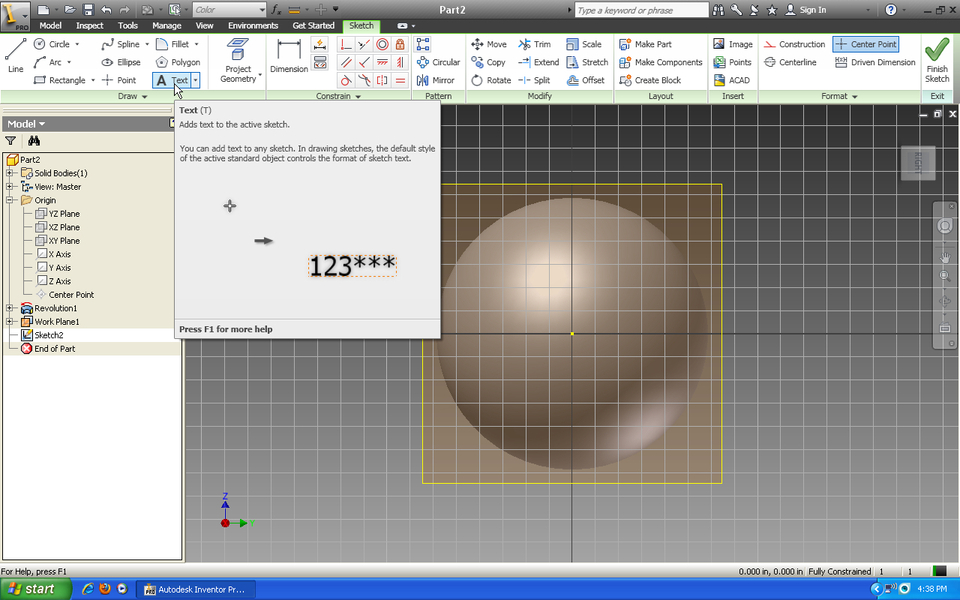Toggle Driven Dimension mode
Image resolution: width=960 pixels, height=600 pixels.
click(x=875, y=62)
